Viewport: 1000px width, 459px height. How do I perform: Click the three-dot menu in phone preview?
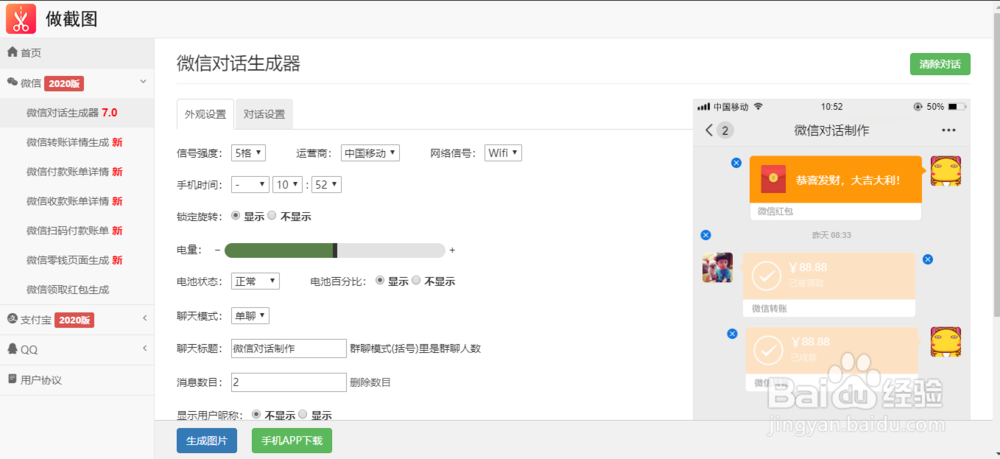click(x=948, y=131)
